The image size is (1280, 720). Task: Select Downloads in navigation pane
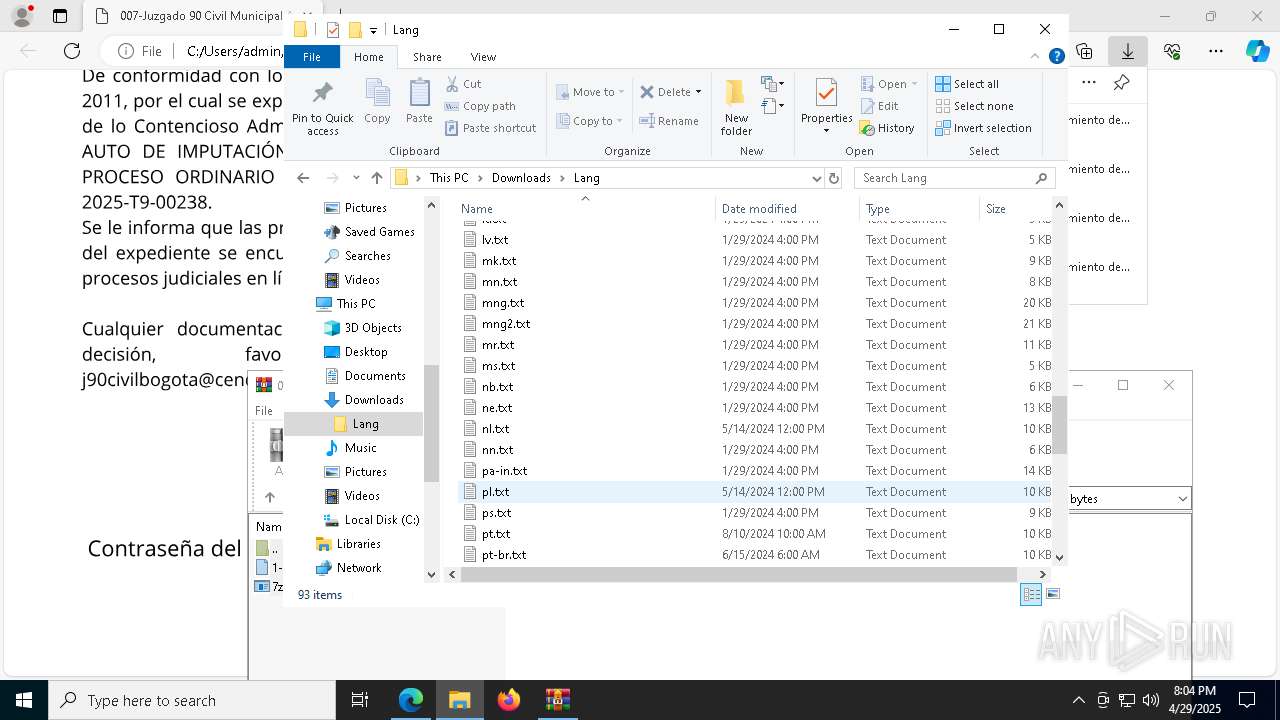coord(364,400)
